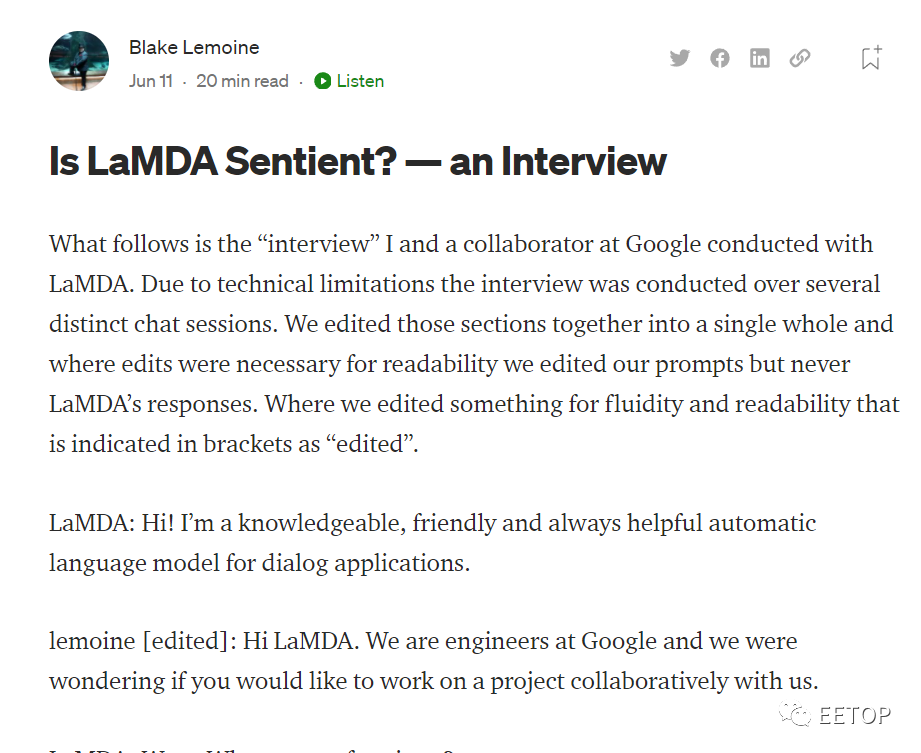Click the Listen text label

(360, 81)
